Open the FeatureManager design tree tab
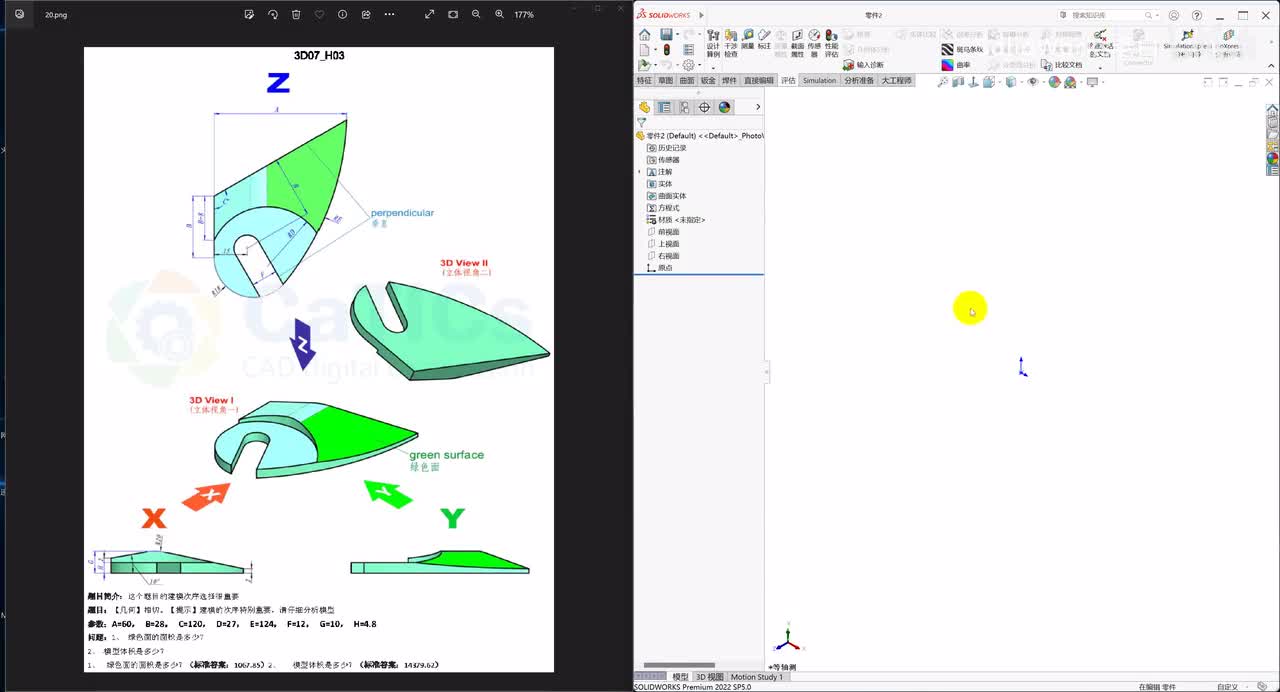The height and width of the screenshot is (692, 1280). [644, 107]
